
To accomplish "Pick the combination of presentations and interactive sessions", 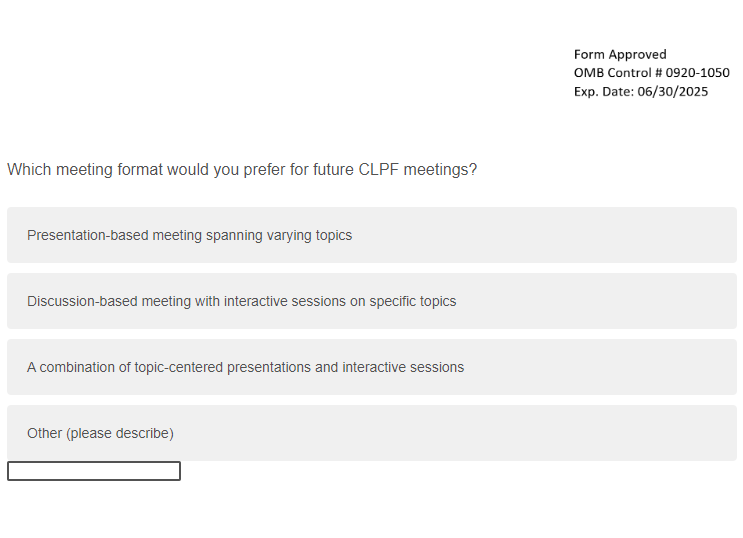I will [x=371, y=367].
